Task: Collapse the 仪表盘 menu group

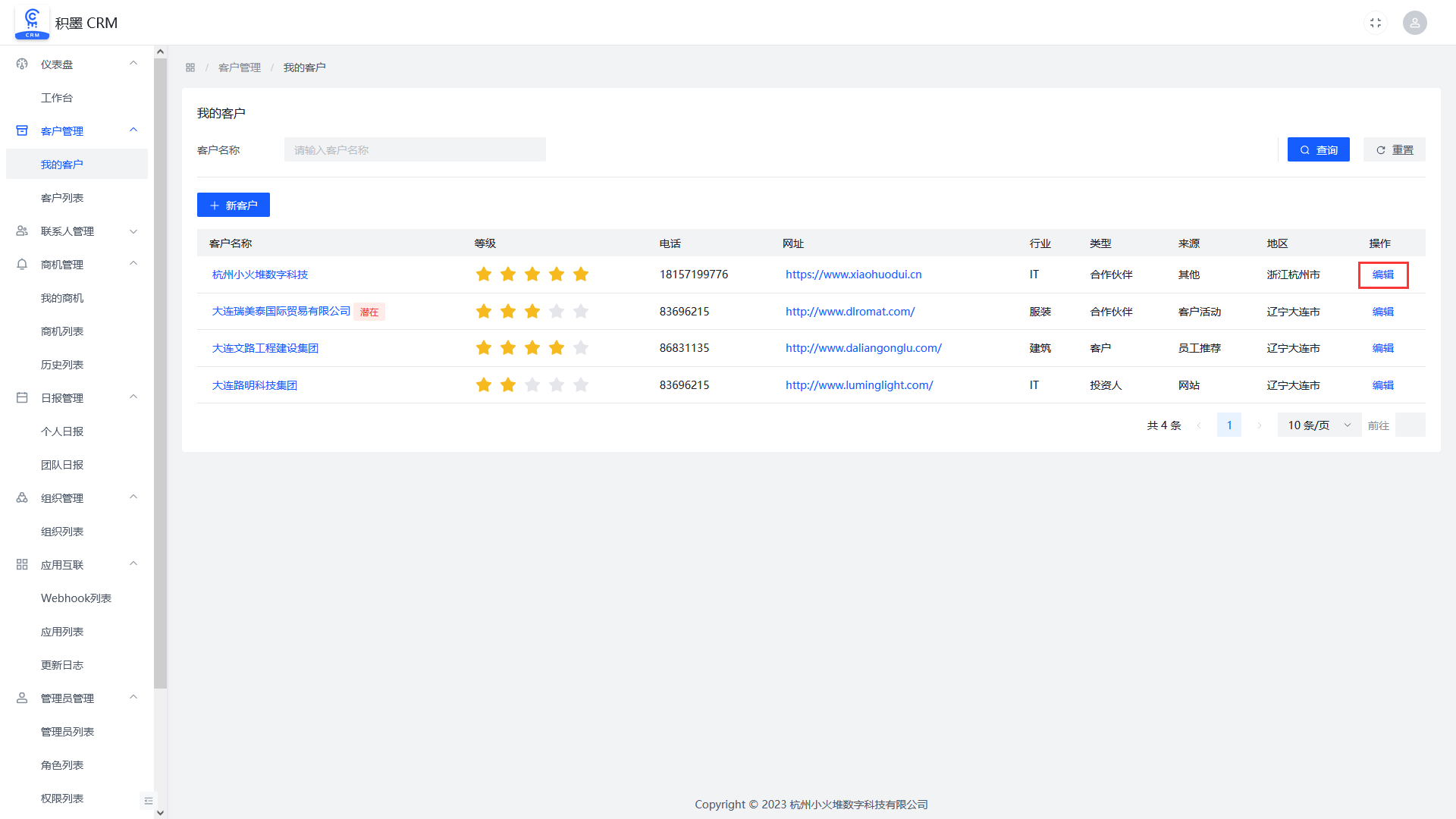Action: tap(133, 64)
